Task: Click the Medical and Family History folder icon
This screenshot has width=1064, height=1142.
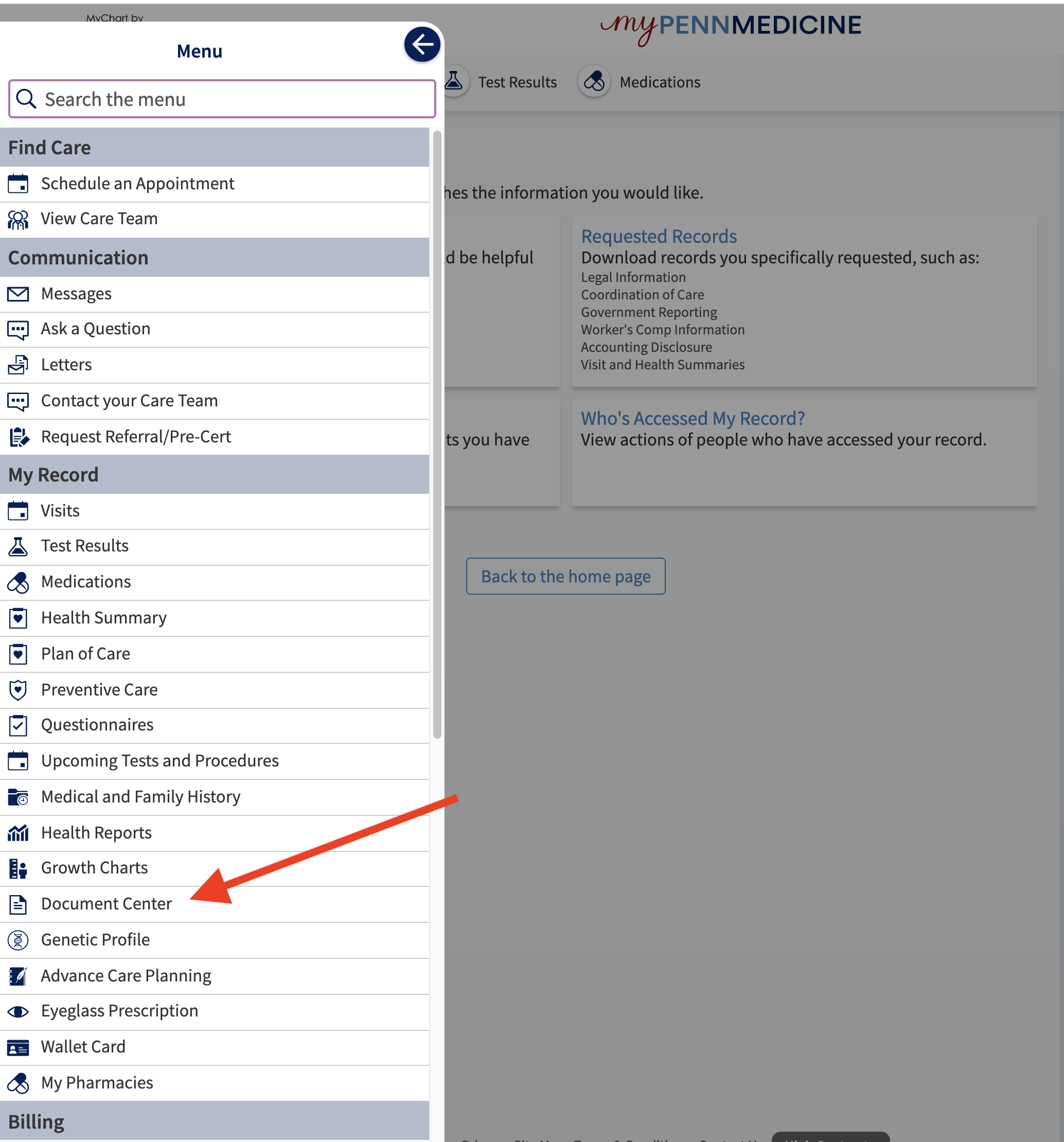Action: [18, 797]
